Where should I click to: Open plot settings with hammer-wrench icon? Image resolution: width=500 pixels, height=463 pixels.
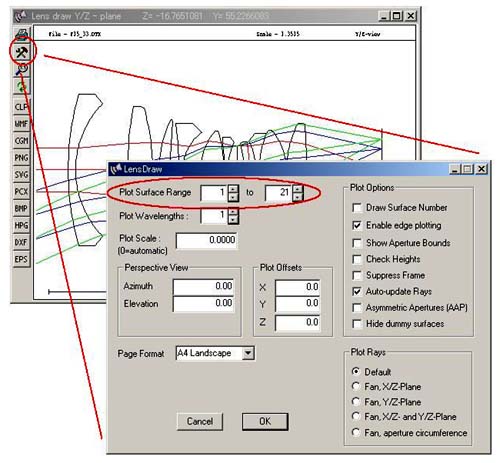(22, 52)
